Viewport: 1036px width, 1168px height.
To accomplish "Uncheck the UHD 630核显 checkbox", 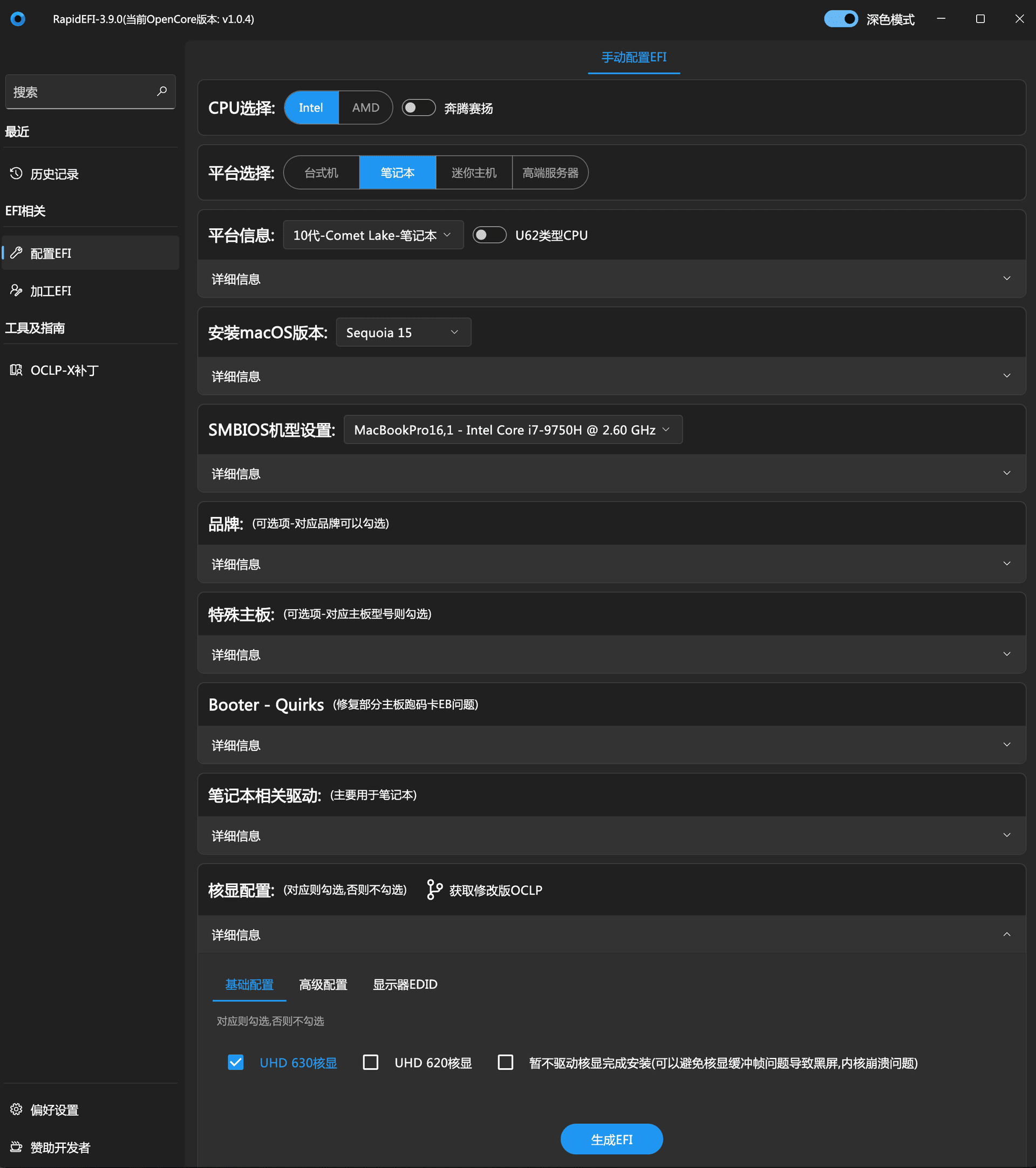I will [235, 1062].
